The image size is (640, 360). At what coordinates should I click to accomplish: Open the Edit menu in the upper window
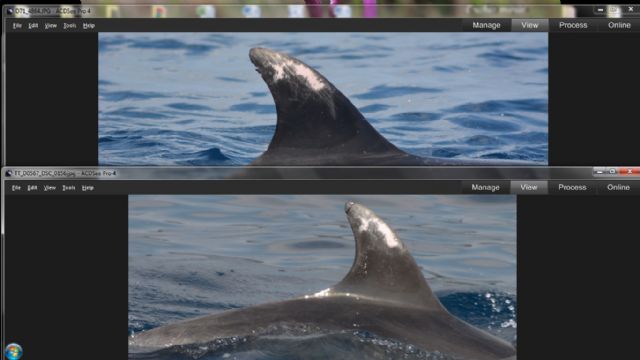[33, 25]
